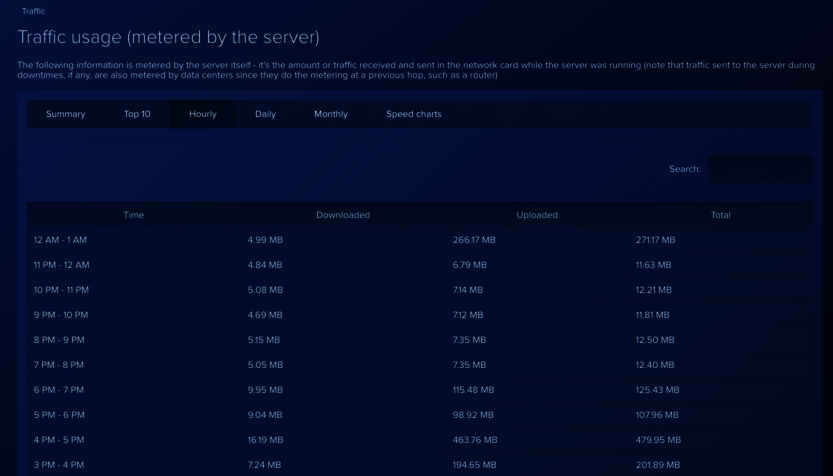Viewport: 833px width, 476px height.
Task: Select the 201.89 MB total cell
Action: pos(657,465)
